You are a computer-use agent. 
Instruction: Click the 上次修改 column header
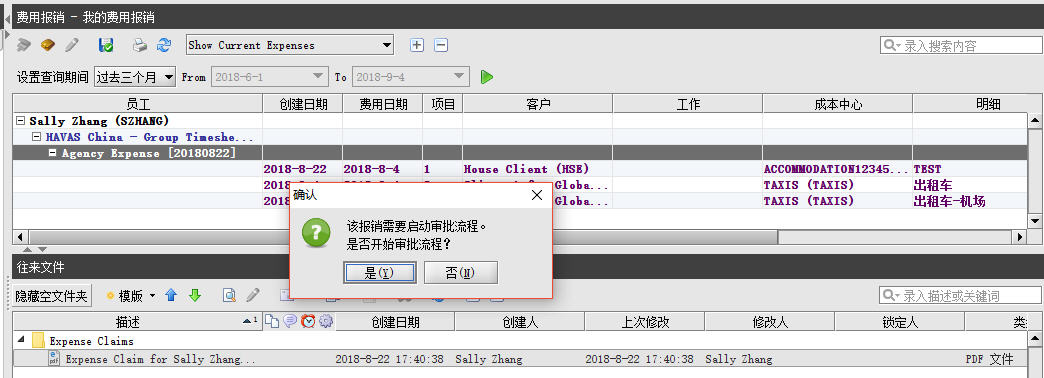point(645,322)
